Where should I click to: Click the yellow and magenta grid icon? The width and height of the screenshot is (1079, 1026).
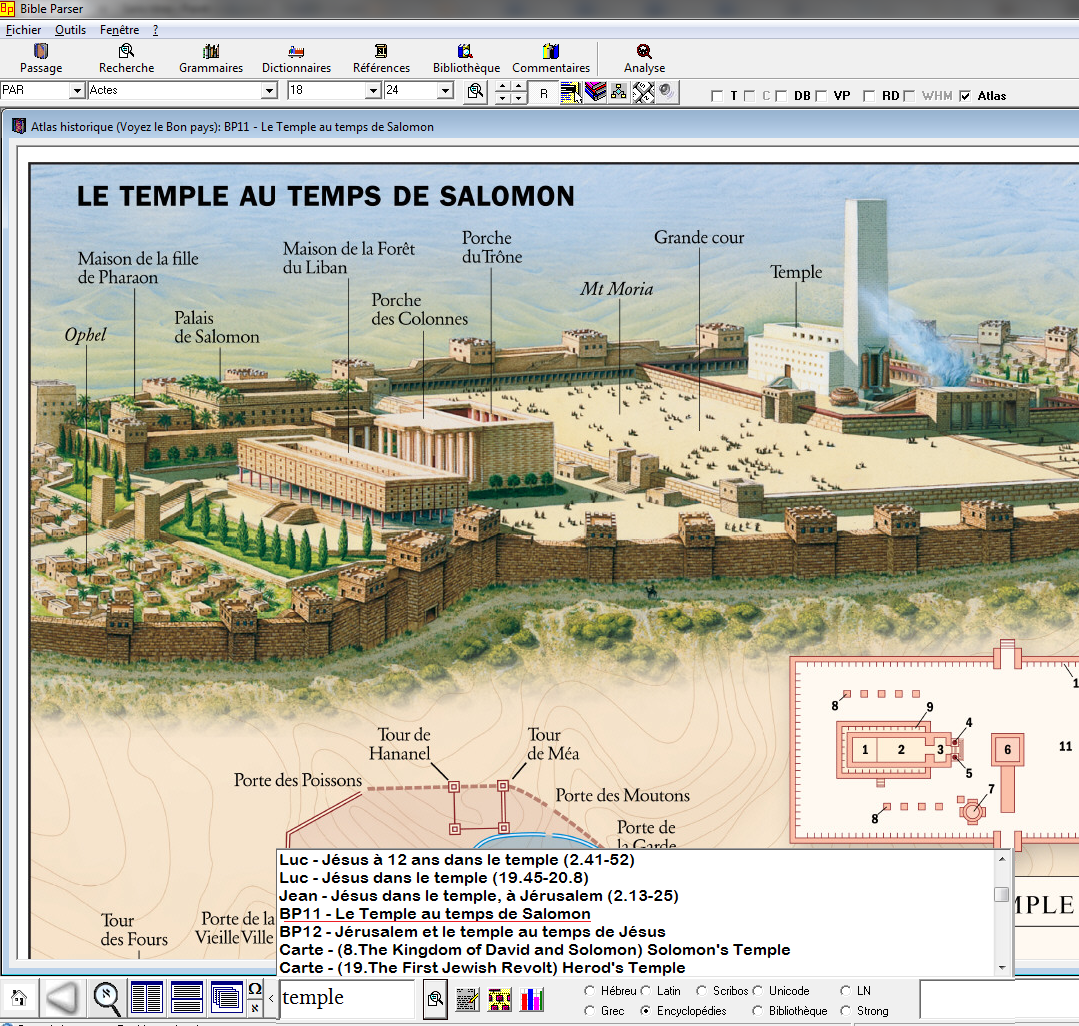[499, 999]
